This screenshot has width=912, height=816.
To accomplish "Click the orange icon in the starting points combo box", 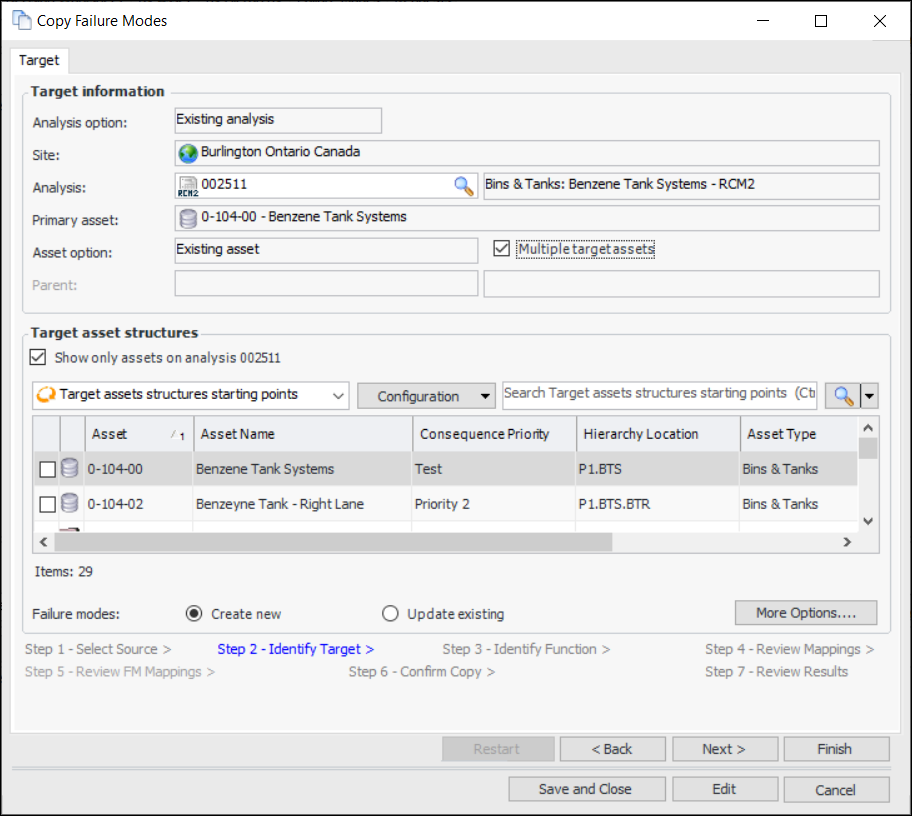I will [x=46, y=395].
